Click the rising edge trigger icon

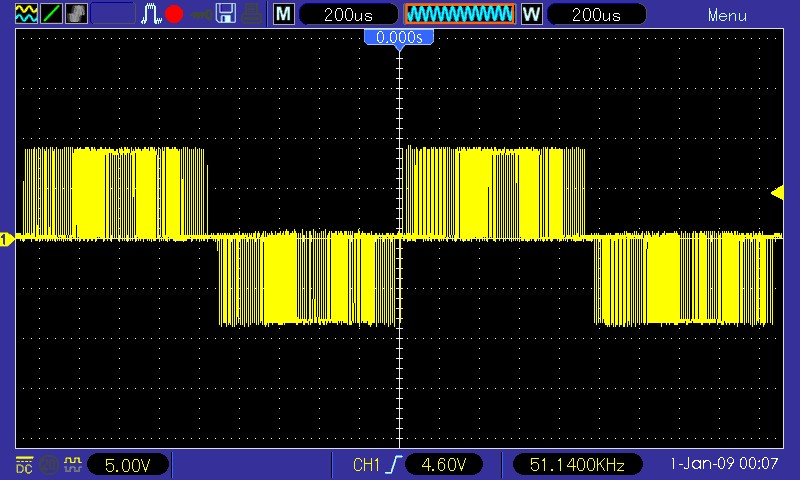[394, 465]
